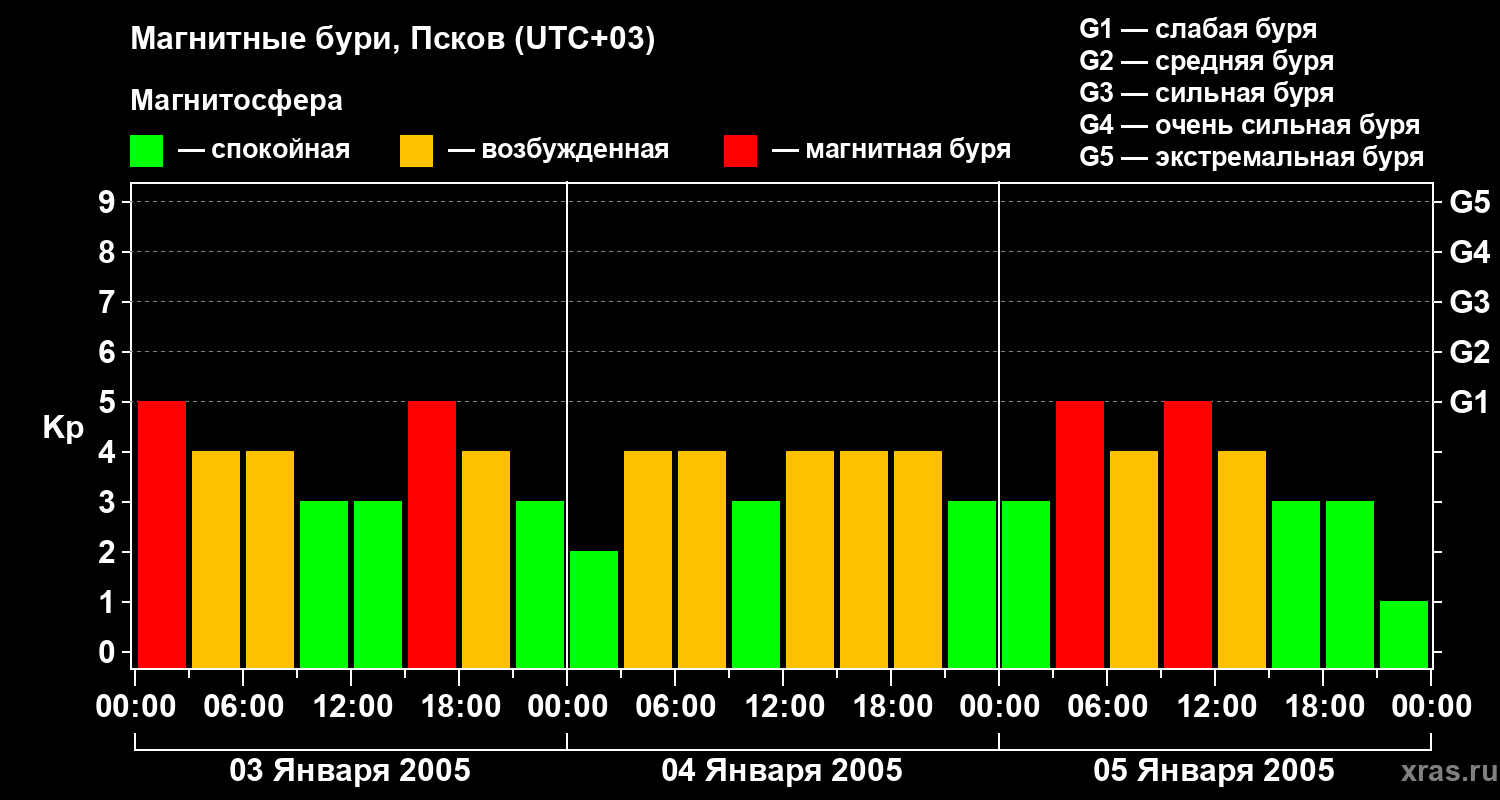Viewport: 1500px width, 800px height.
Task: Click the yellow bar starting 12:00, 05 Января
Action: pos(1242,559)
